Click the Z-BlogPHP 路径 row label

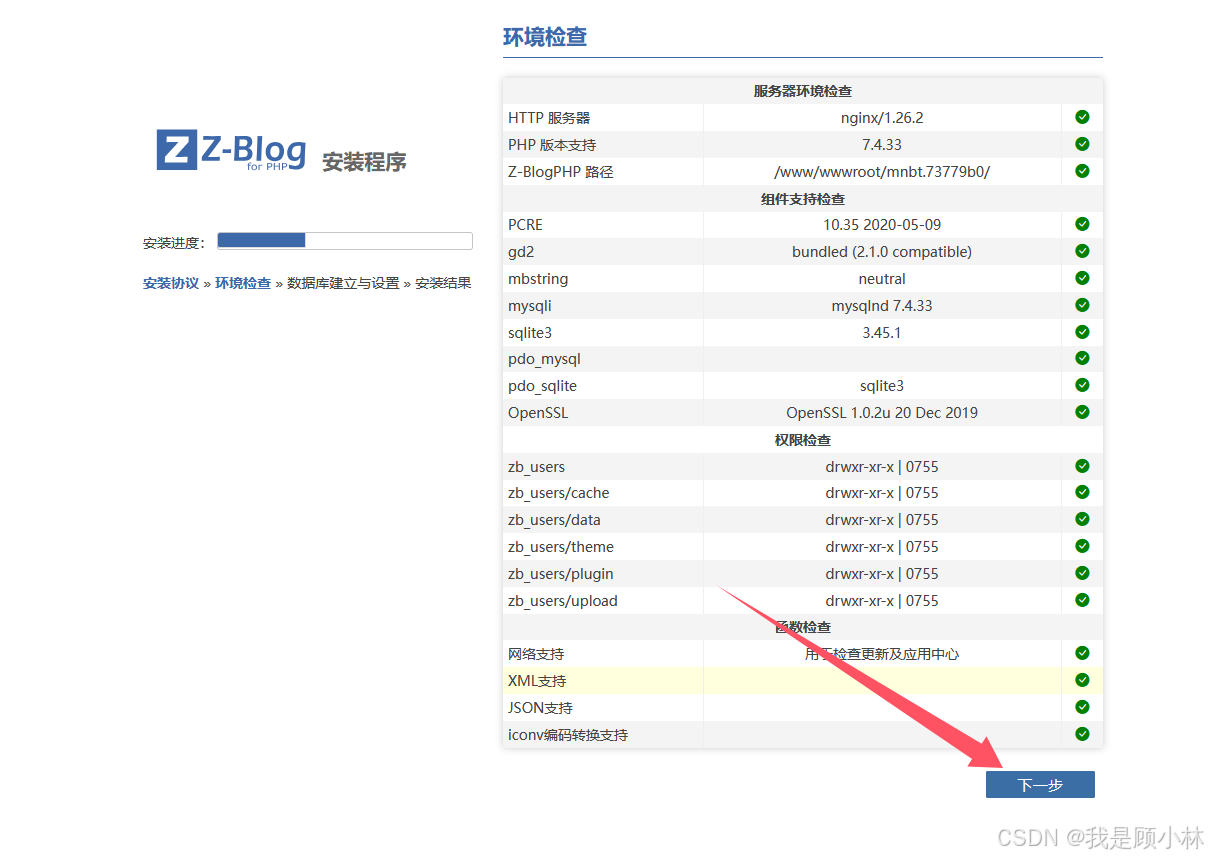click(561, 172)
